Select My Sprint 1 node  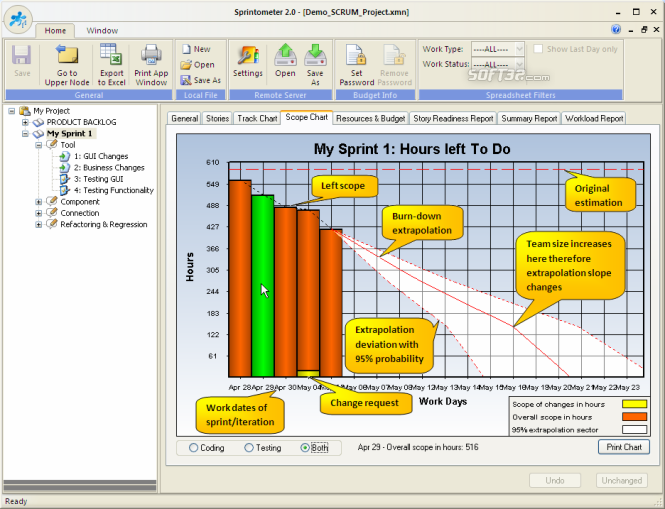pyautogui.click(x=70, y=133)
